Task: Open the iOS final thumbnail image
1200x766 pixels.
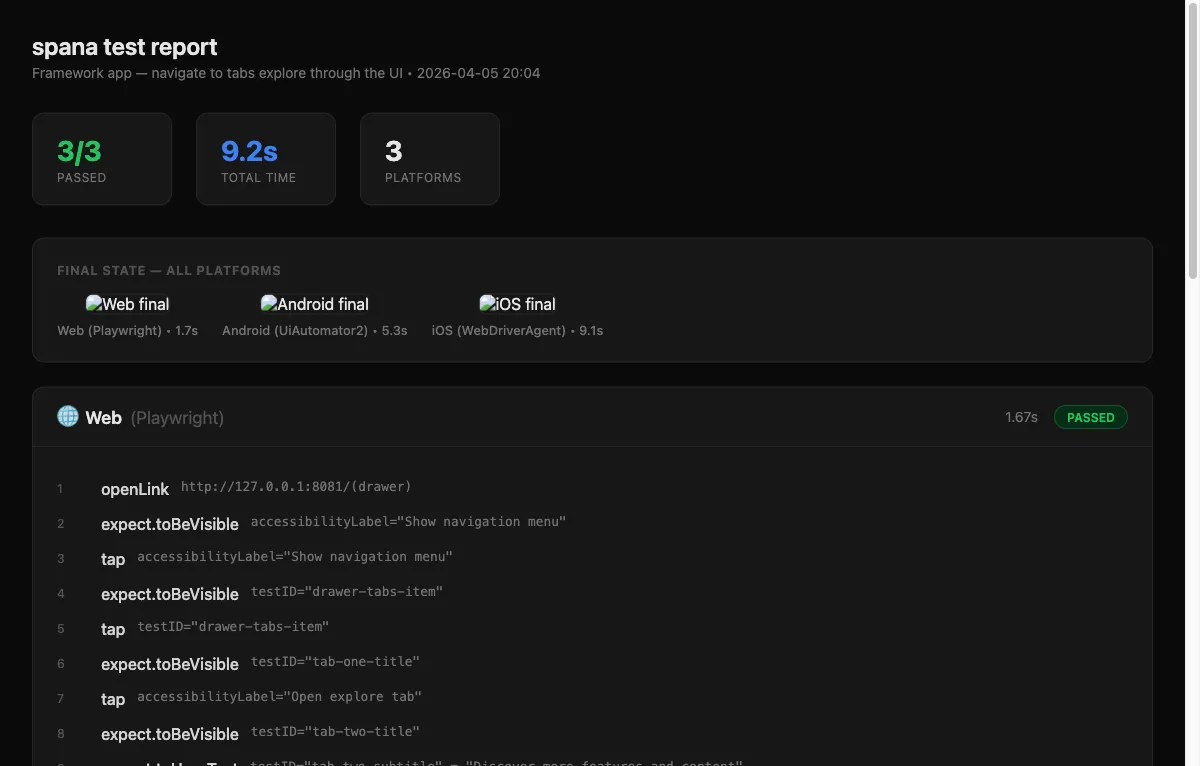Action: pyautogui.click(x=517, y=304)
